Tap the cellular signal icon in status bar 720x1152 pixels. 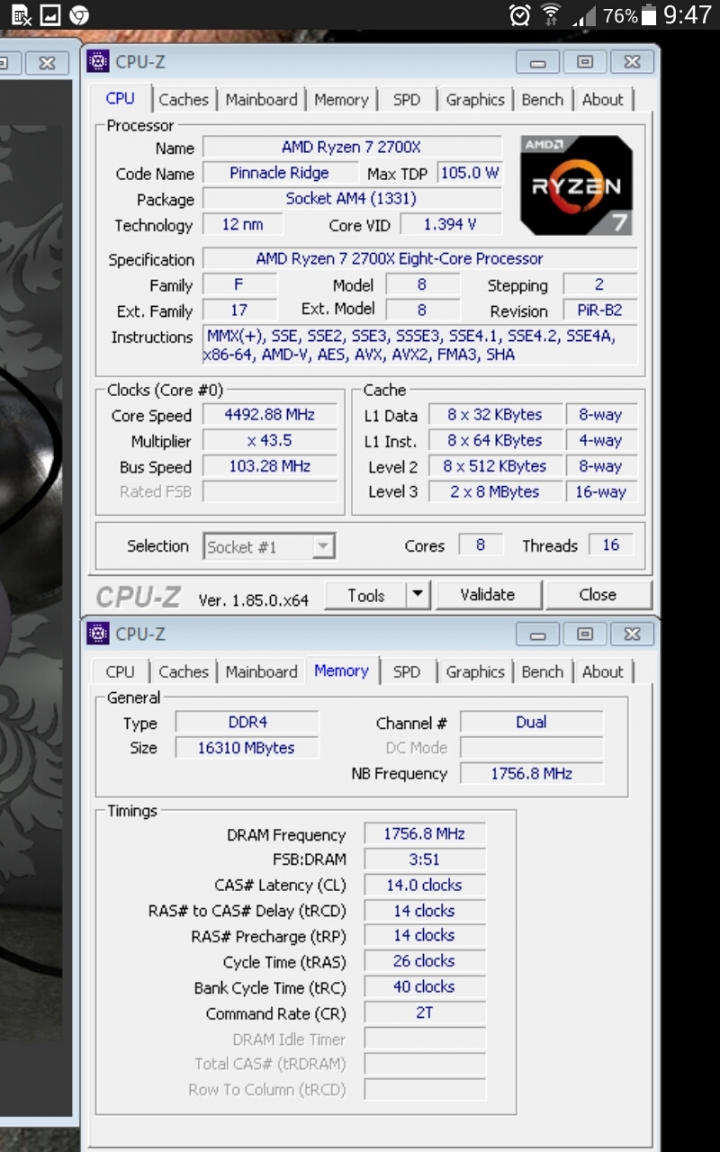click(585, 16)
